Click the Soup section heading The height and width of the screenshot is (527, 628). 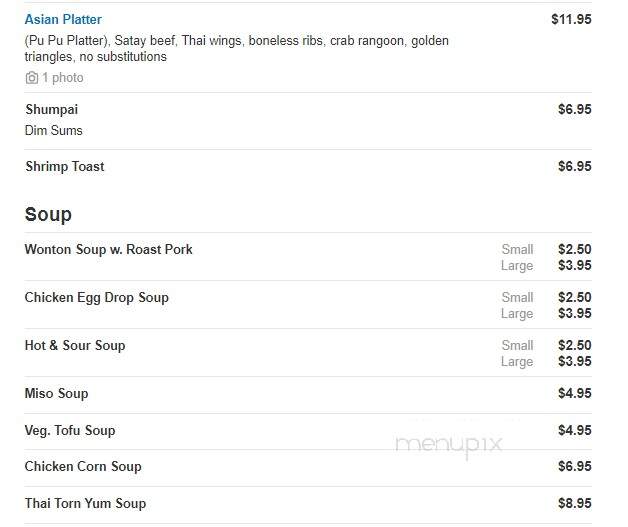(48, 214)
